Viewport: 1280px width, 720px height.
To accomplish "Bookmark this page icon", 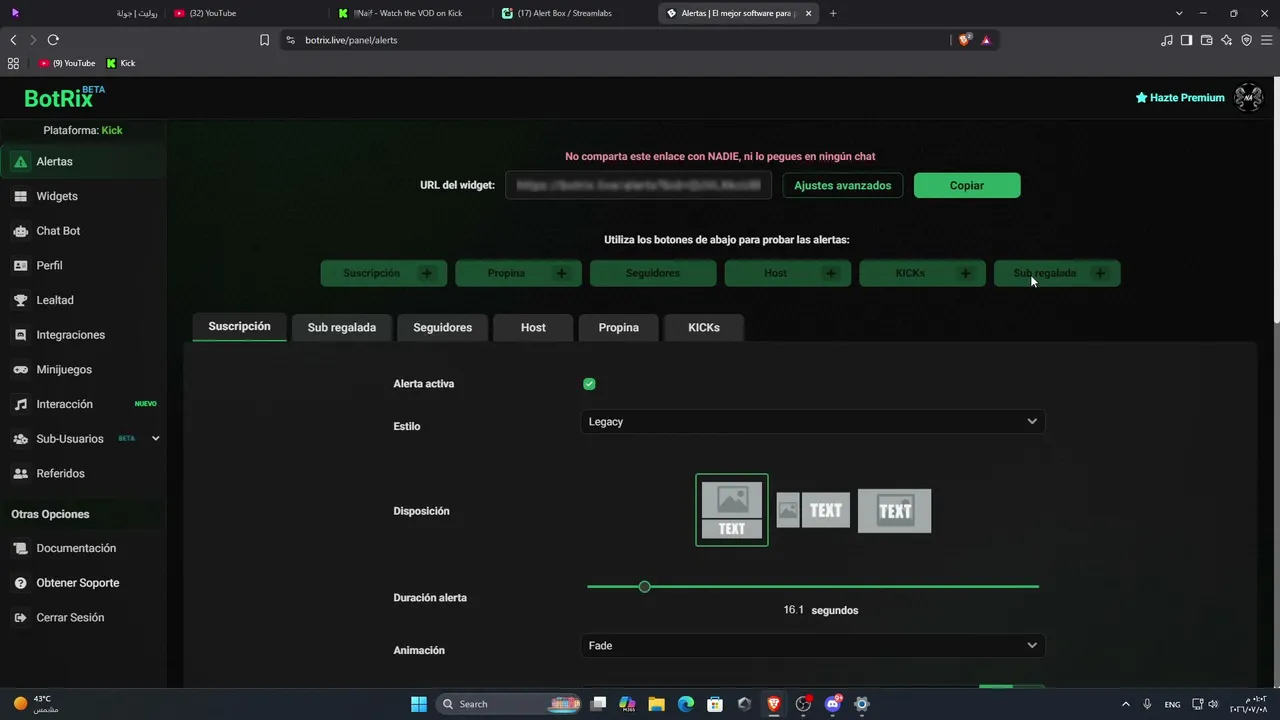I will click(264, 40).
